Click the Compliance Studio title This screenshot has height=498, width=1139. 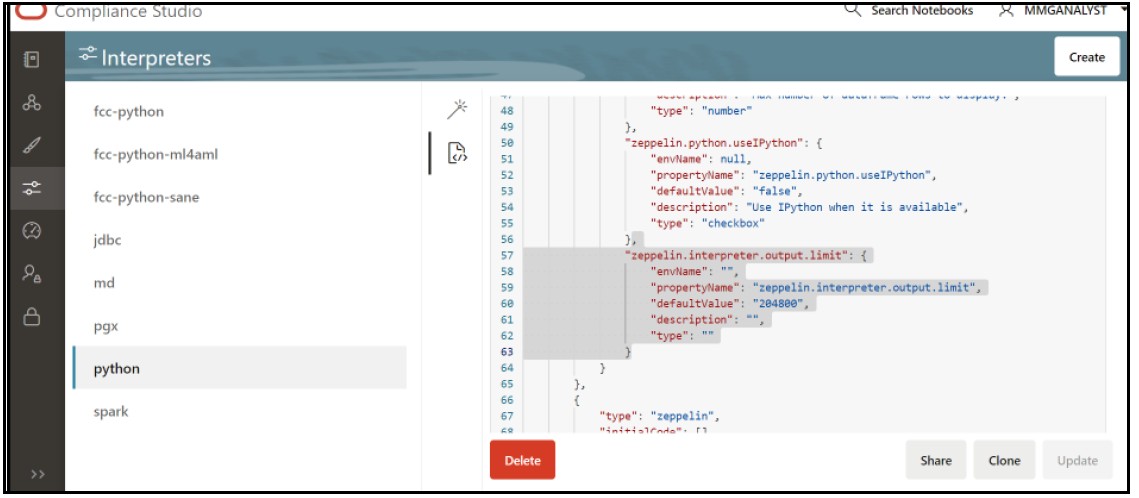click(128, 12)
